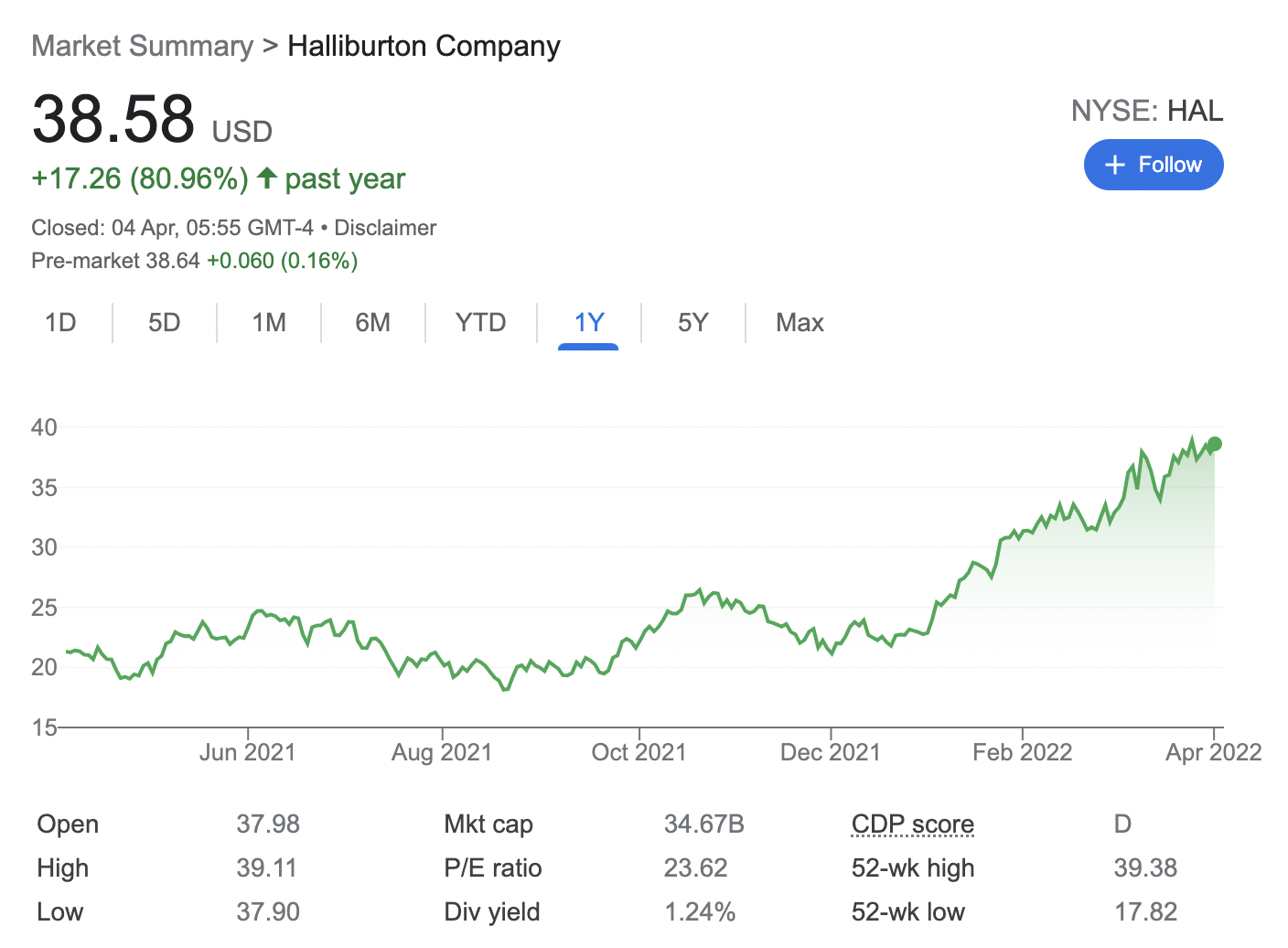Screen dimensions: 1288x948
Task: Click the Follow plus icon
Action: pos(1115,165)
